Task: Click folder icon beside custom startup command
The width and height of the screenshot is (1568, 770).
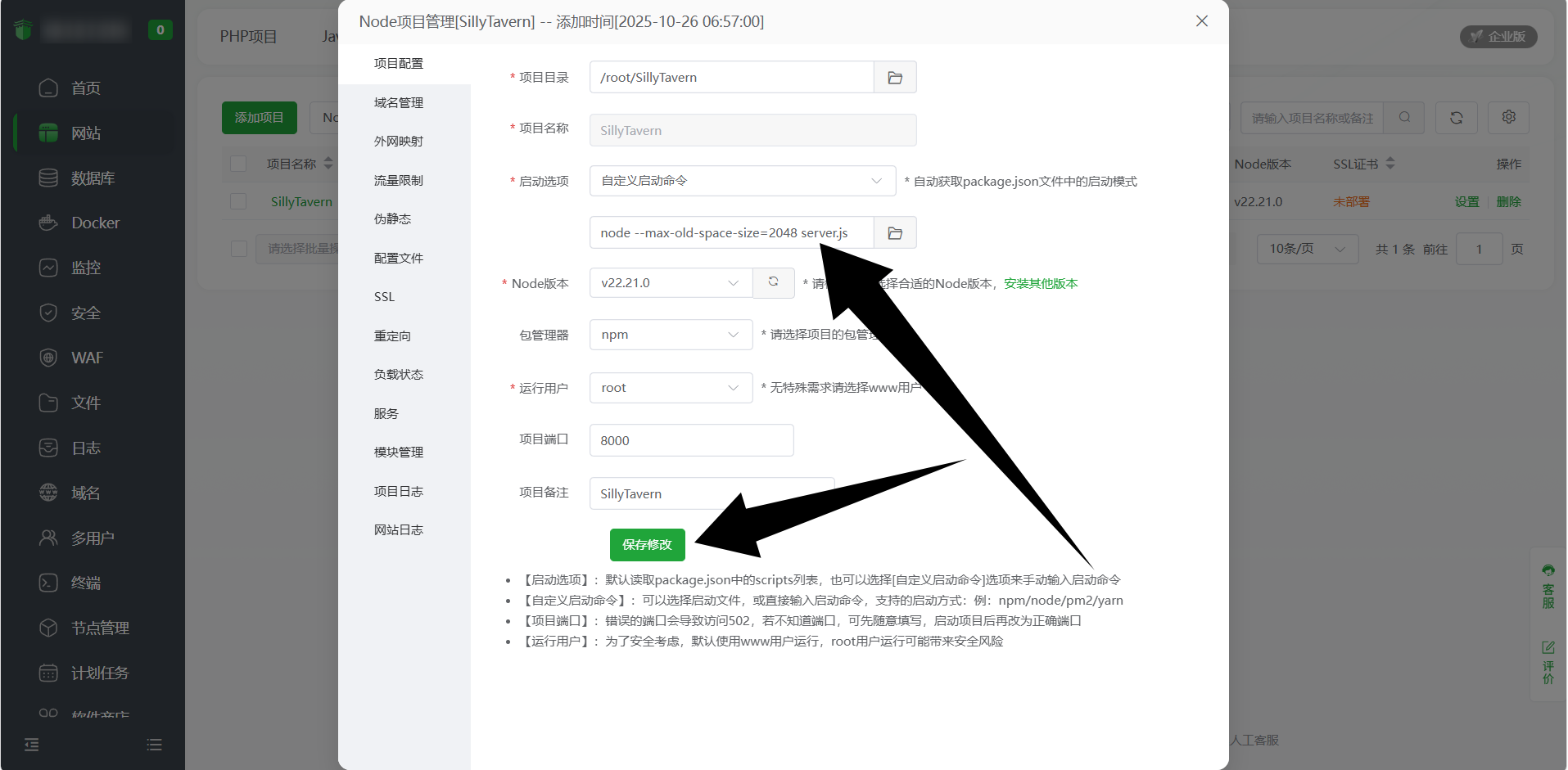Action: 895,233
